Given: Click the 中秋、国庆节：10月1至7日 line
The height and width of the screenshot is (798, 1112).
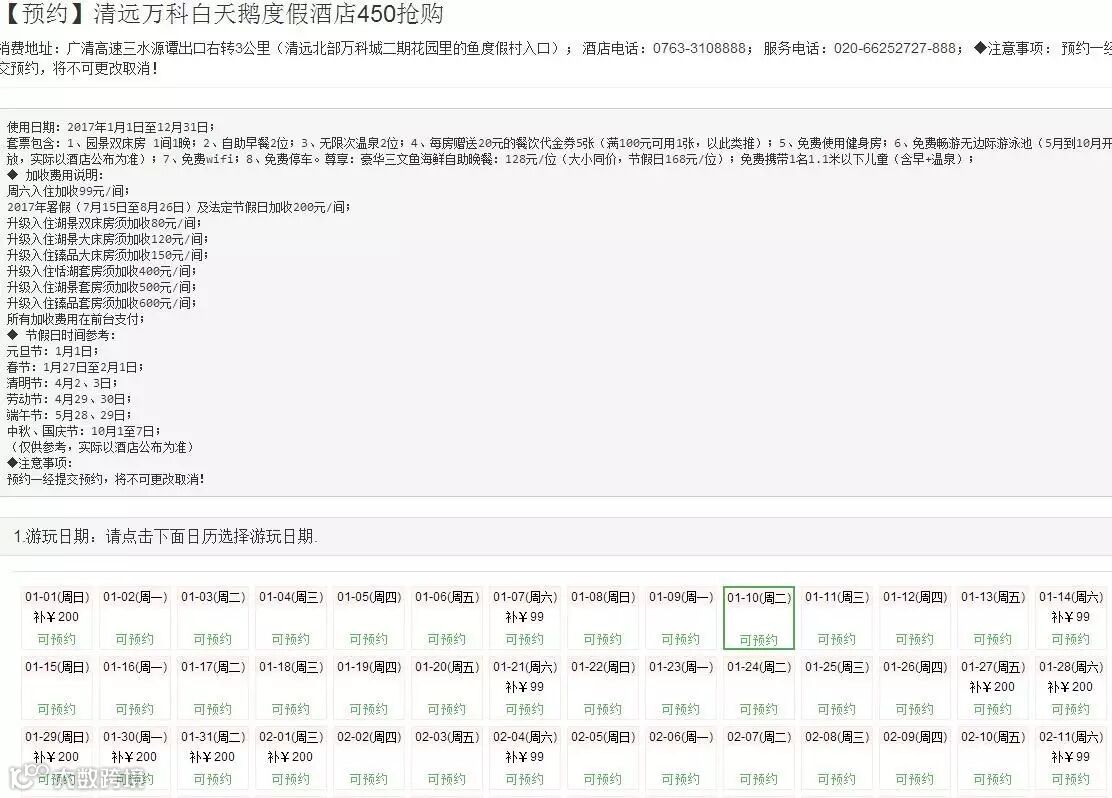Looking at the screenshot, I should click(x=83, y=431).
